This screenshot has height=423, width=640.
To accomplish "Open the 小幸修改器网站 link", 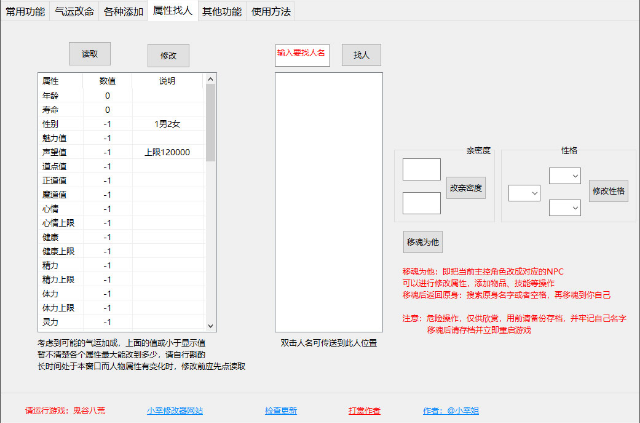I will pyautogui.click(x=175, y=410).
